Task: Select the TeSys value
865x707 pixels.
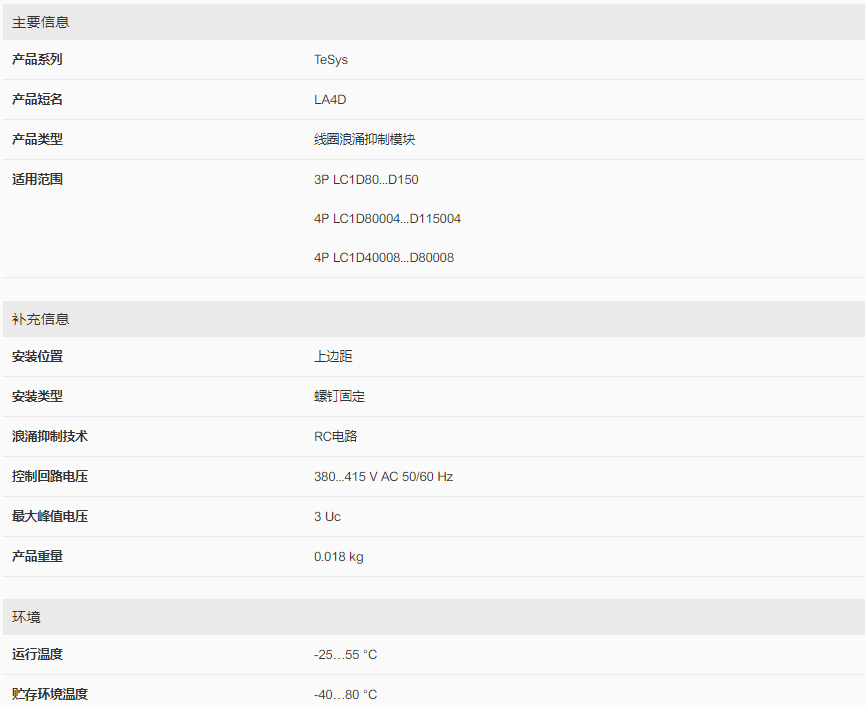Action: click(331, 60)
